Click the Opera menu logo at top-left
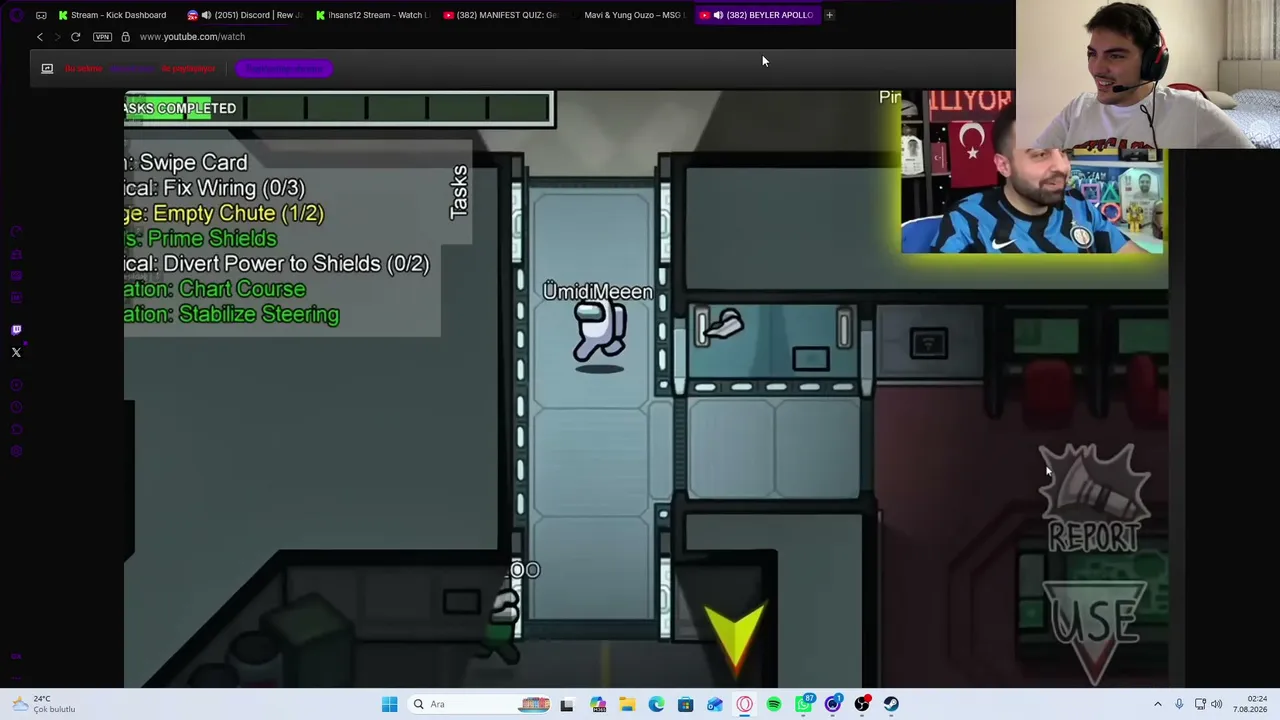Image resolution: width=1280 pixels, height=720 pixels. pos(16,15)
